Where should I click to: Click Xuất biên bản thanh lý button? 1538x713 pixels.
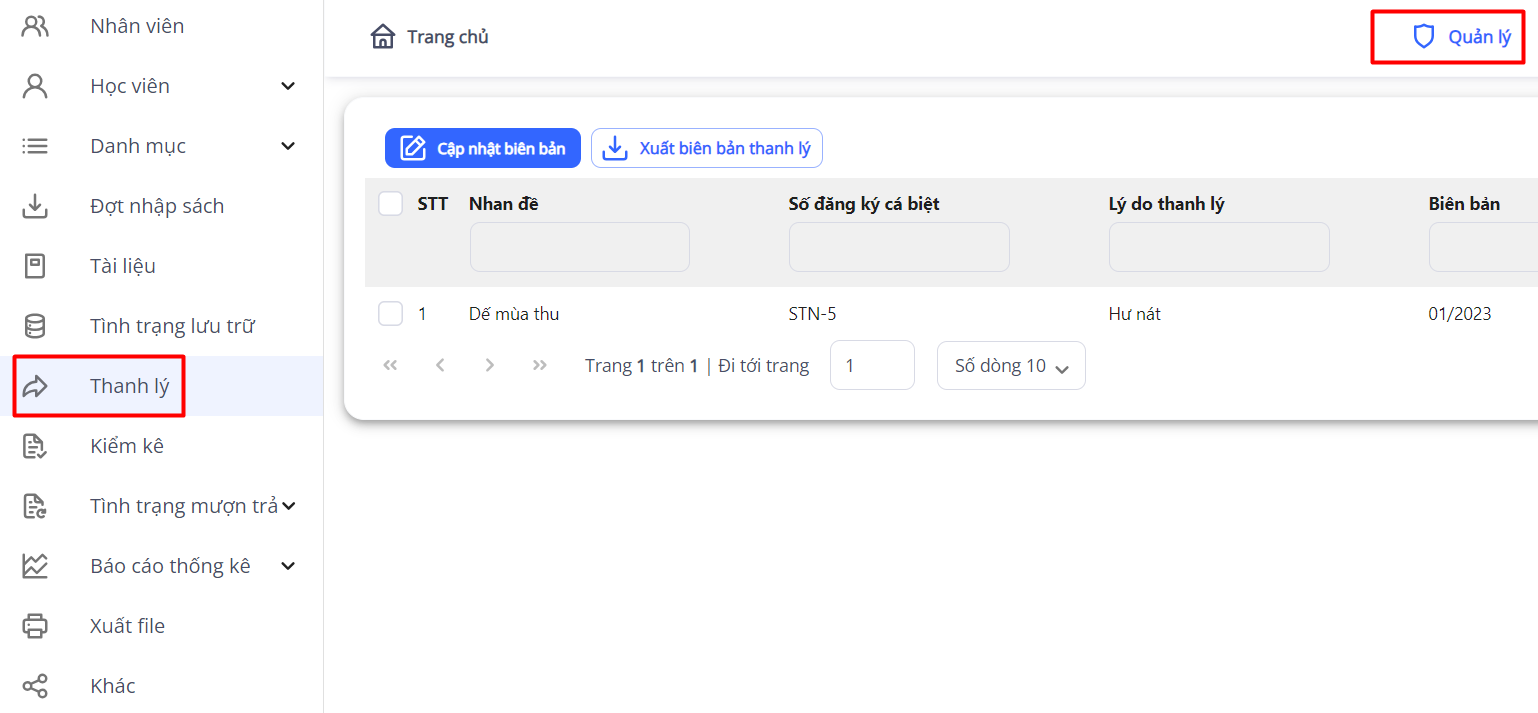(707, 148)
